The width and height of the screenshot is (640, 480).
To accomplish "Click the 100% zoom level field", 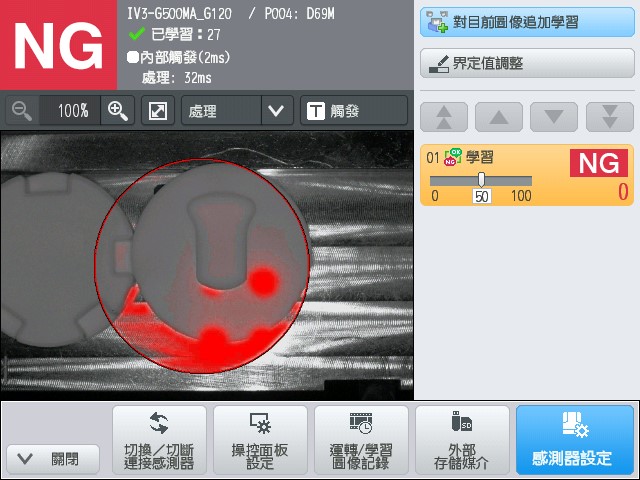I will (72, 110).
